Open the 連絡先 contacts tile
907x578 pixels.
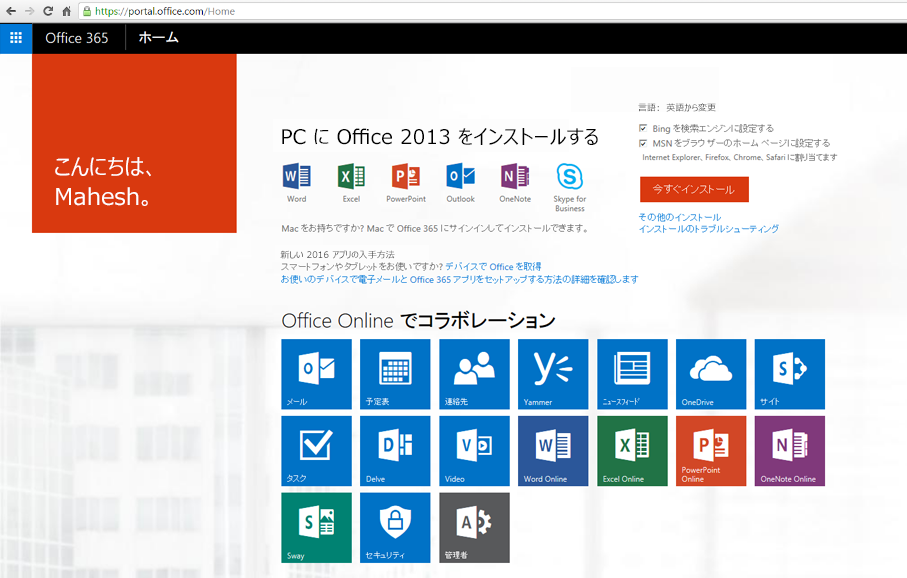coord(474,374)
